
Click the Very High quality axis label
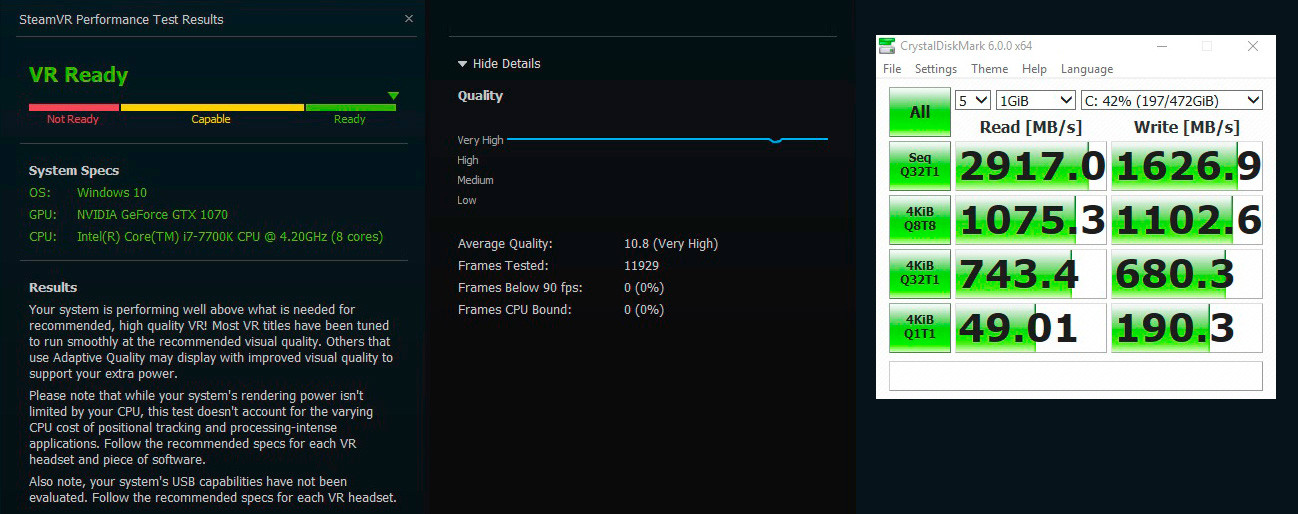pos(481,140)
